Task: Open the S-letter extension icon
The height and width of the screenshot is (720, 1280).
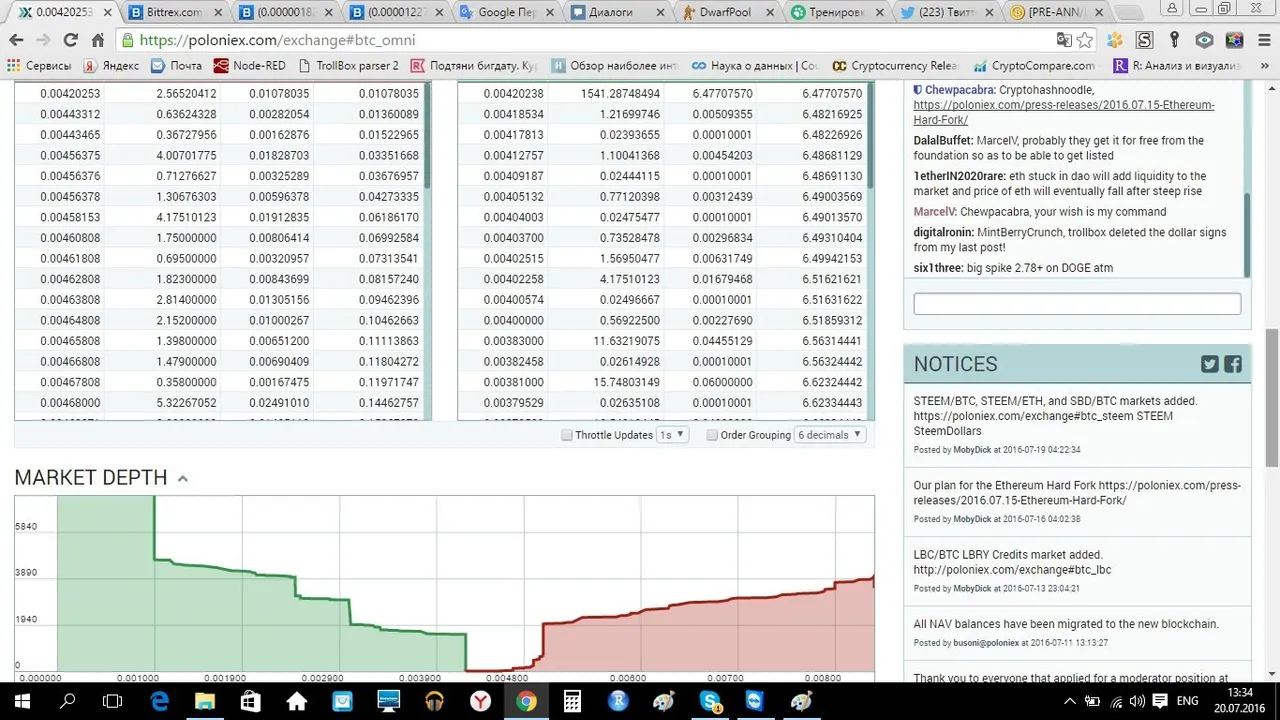Action: click(x=1145, y=40)
